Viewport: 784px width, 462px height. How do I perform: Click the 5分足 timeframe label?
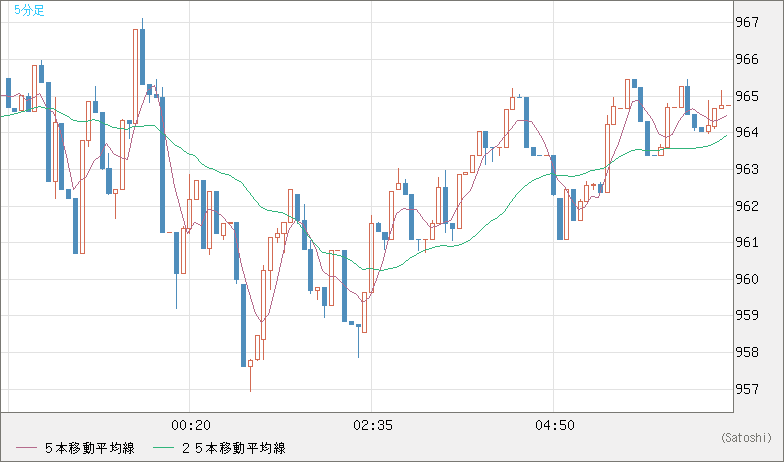tap(29, 10)
